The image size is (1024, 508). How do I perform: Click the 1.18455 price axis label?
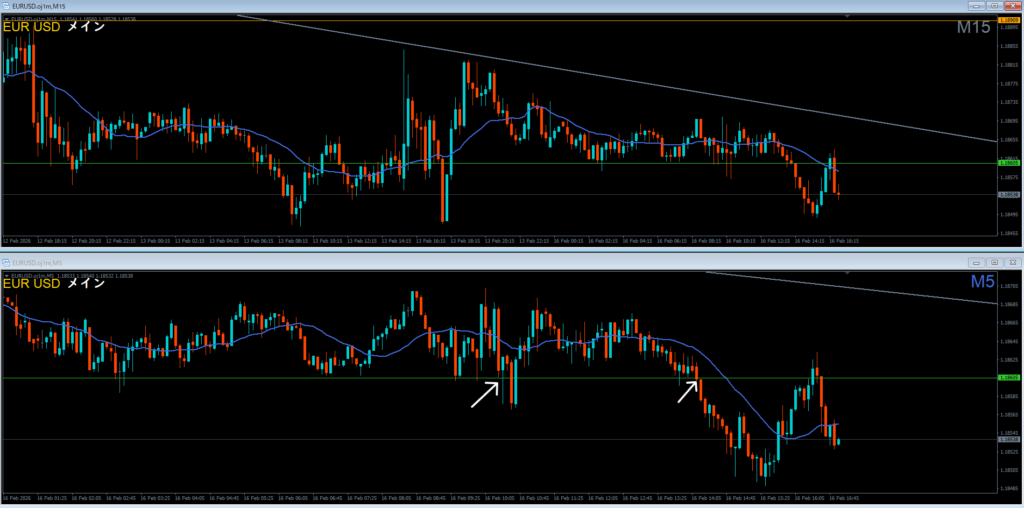[1009, 233]
